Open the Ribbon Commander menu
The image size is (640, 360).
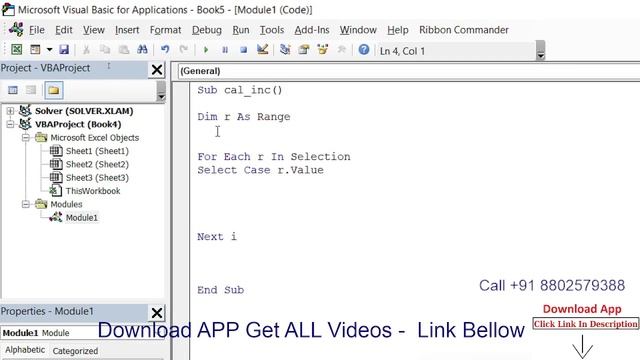pos(464,30)
